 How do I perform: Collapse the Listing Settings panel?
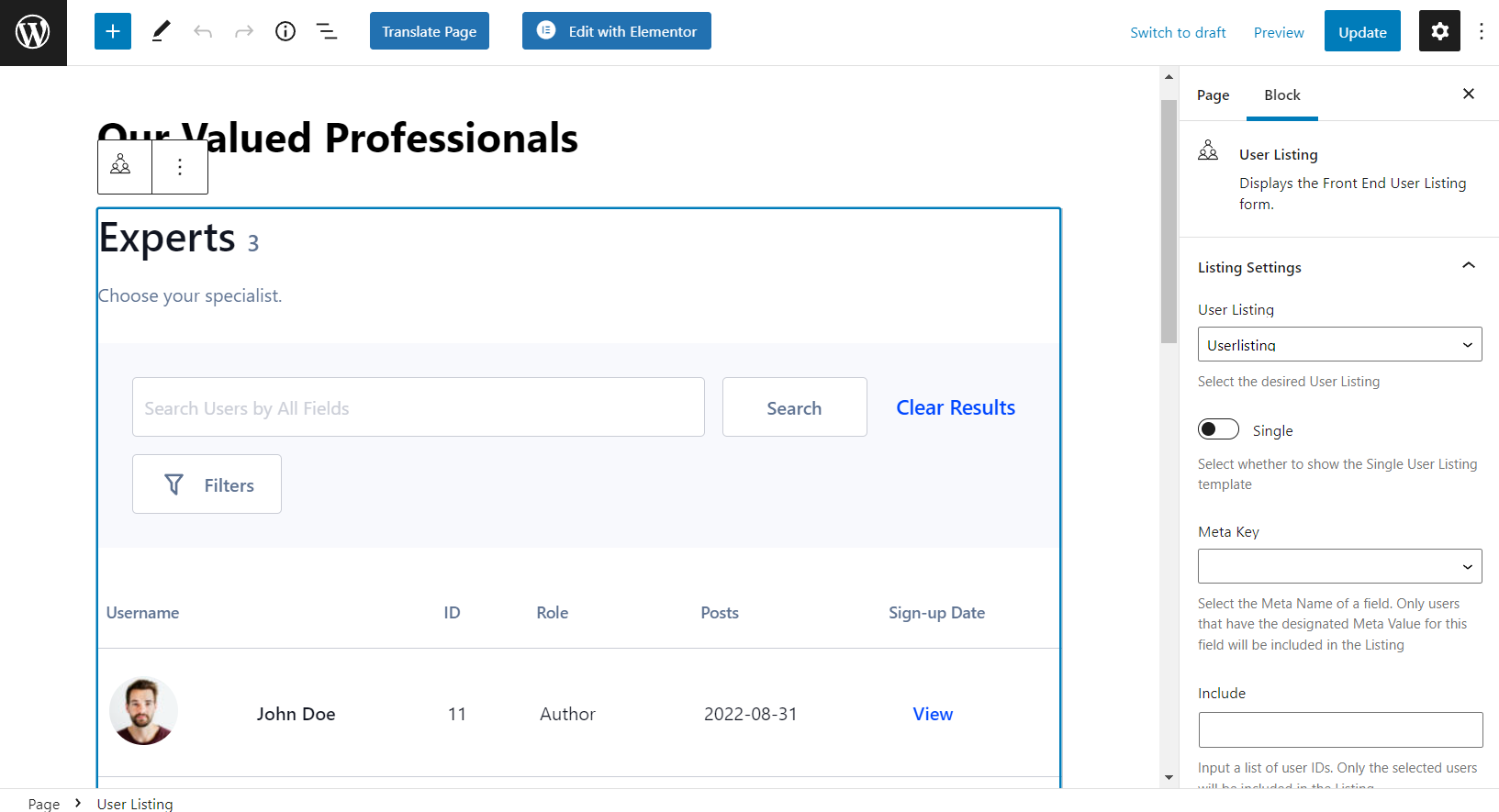(x=1469, y=266)
